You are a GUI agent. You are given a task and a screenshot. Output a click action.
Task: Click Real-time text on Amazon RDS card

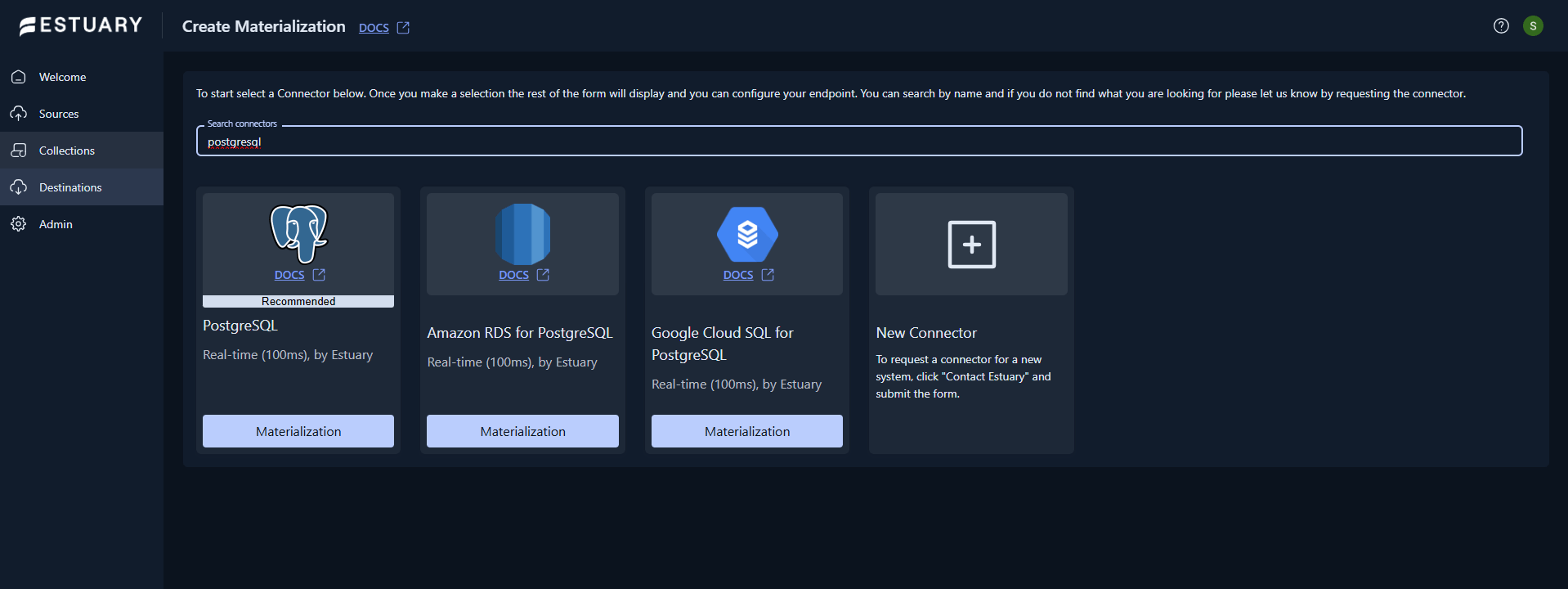tap(513, 362)
